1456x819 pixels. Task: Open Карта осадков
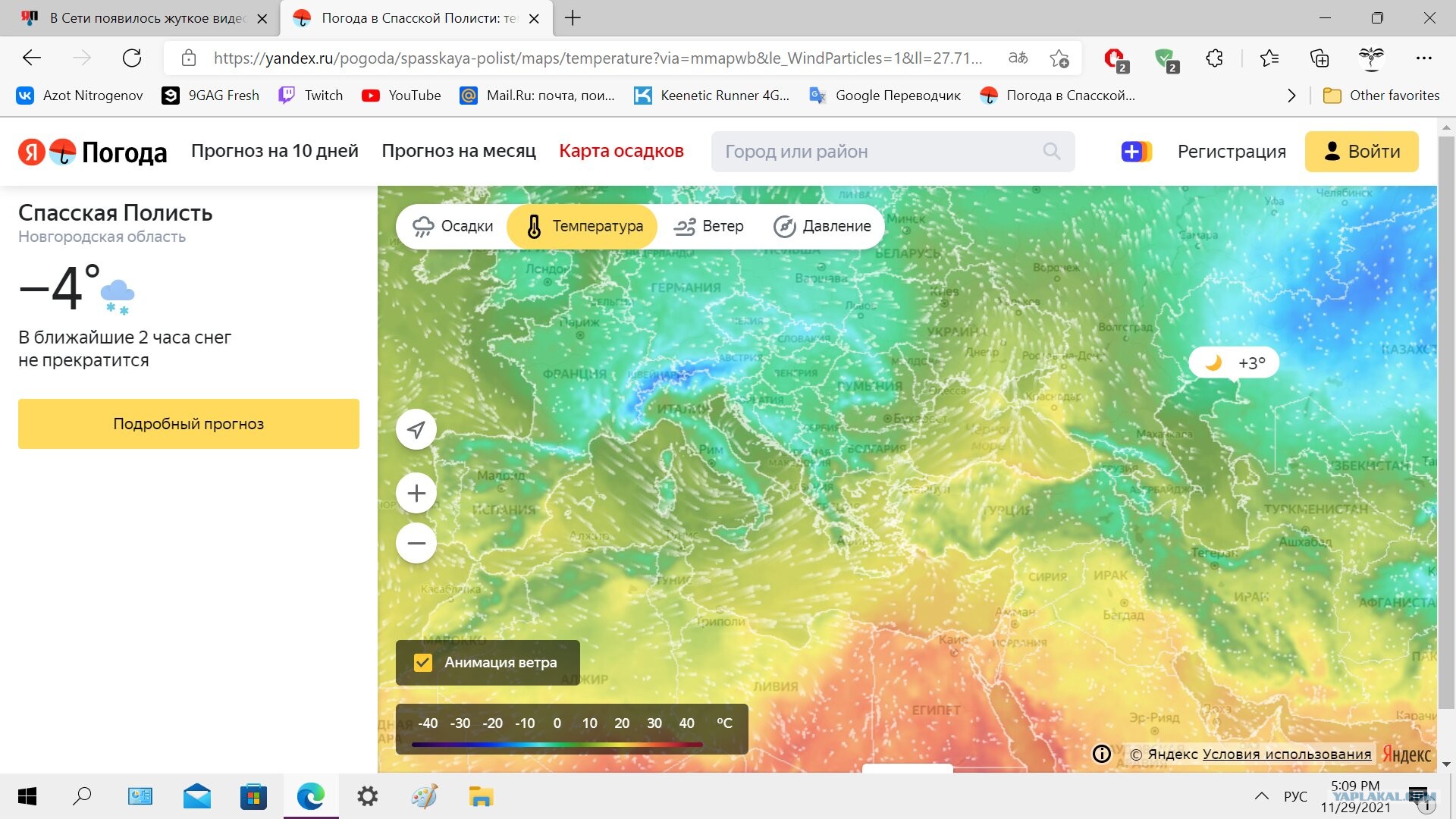[621, 151]
